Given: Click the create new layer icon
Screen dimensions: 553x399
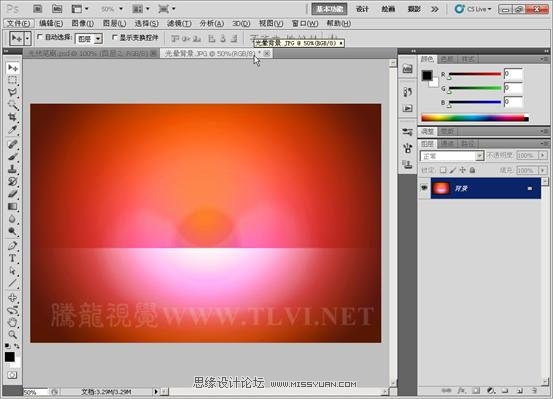Looking at the screenshot, I should (519, 391).
